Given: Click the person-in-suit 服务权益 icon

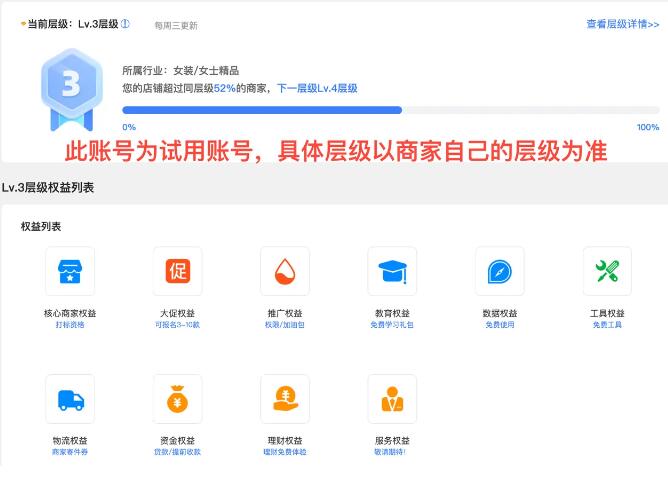Looking at the screenshot, I should pos(392,399).
